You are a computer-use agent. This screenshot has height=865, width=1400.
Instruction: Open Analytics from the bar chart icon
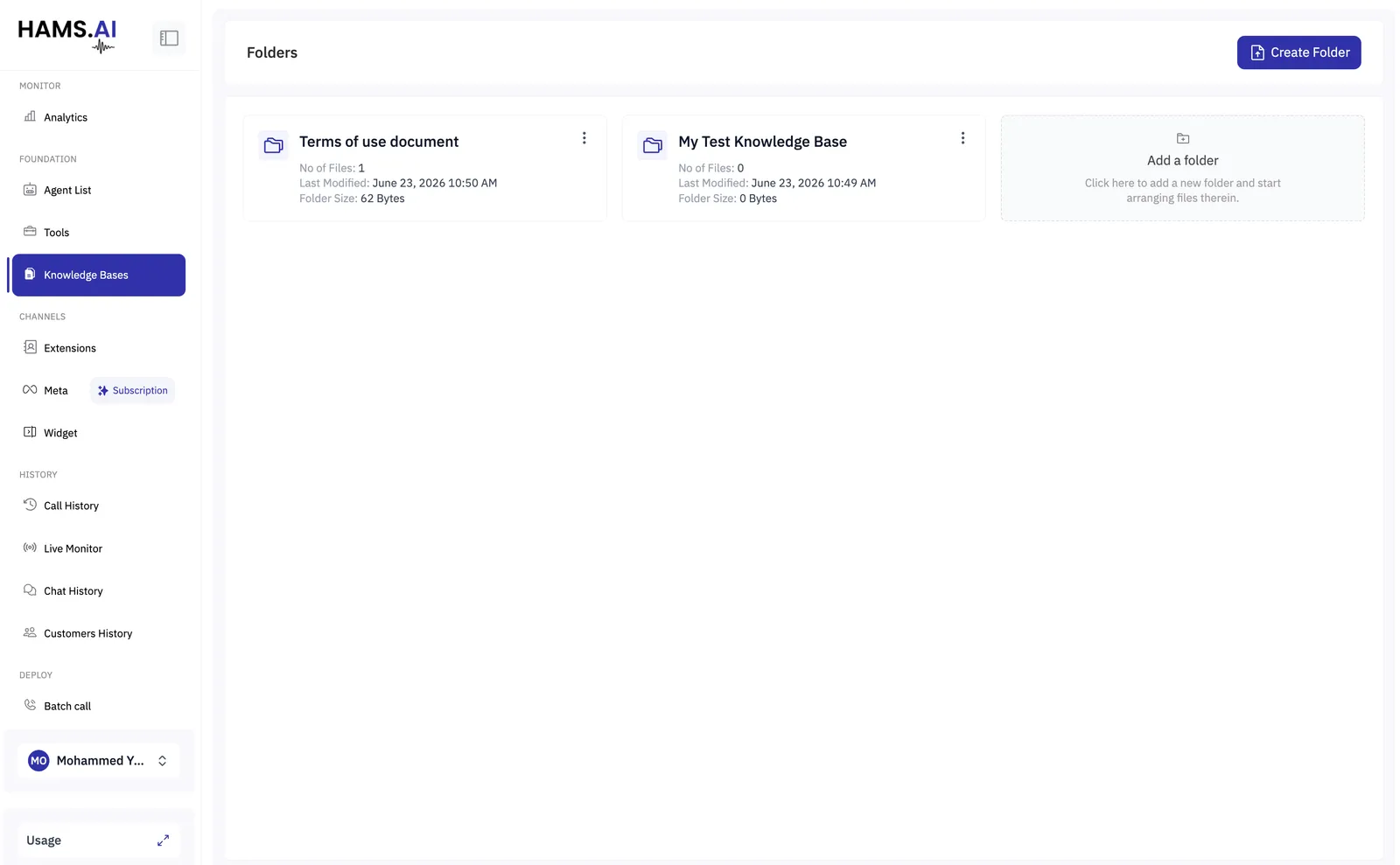click(x=30, y=116)
